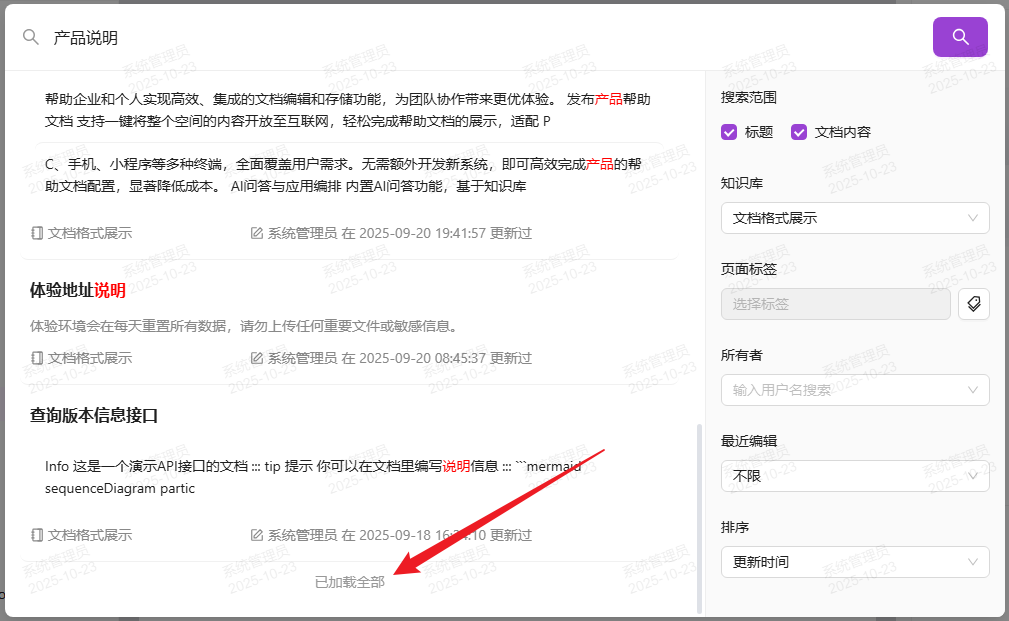Click the chevron arrow in 知识库 dropdown
The height and width of the screenshot is (621, 1009).
pyautogui.click(x=972, y=218)
